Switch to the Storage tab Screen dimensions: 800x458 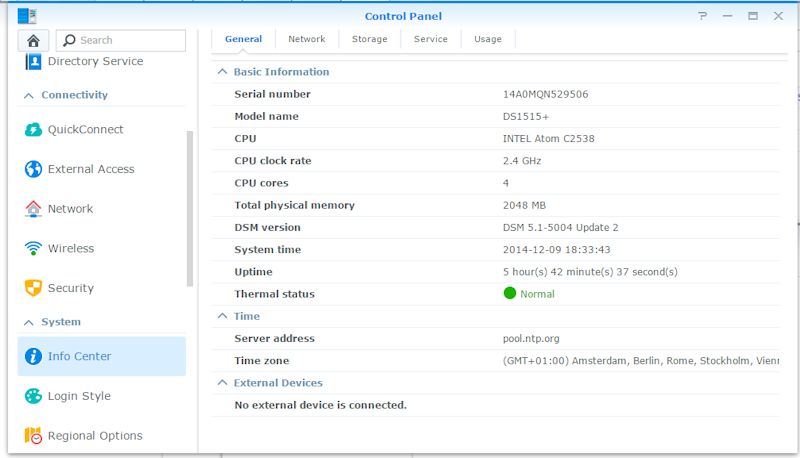point(369,39)
